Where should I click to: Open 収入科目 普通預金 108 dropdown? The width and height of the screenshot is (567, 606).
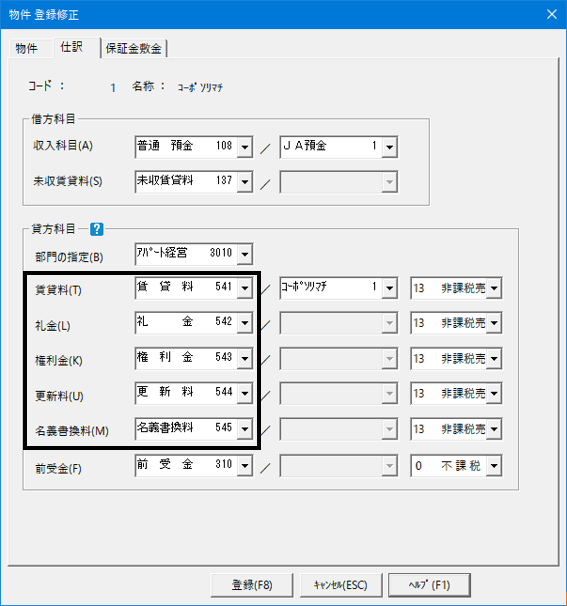[x=245, y=147]
